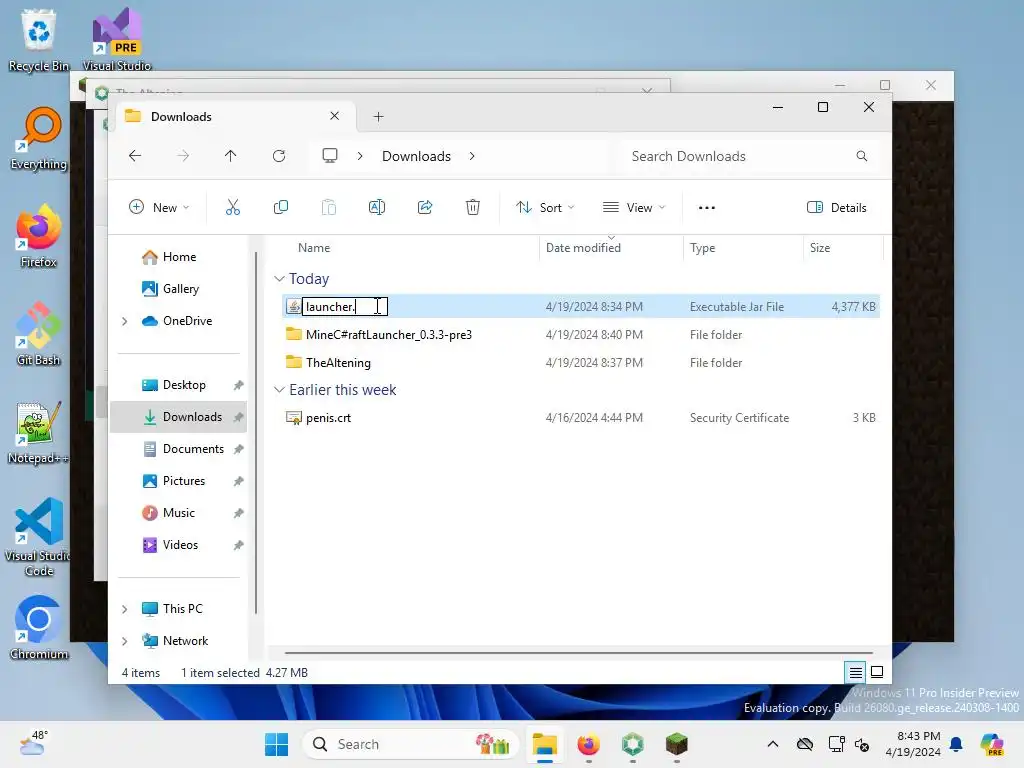Sort by Size column header
1024x768 pixels.
point(842,248)
